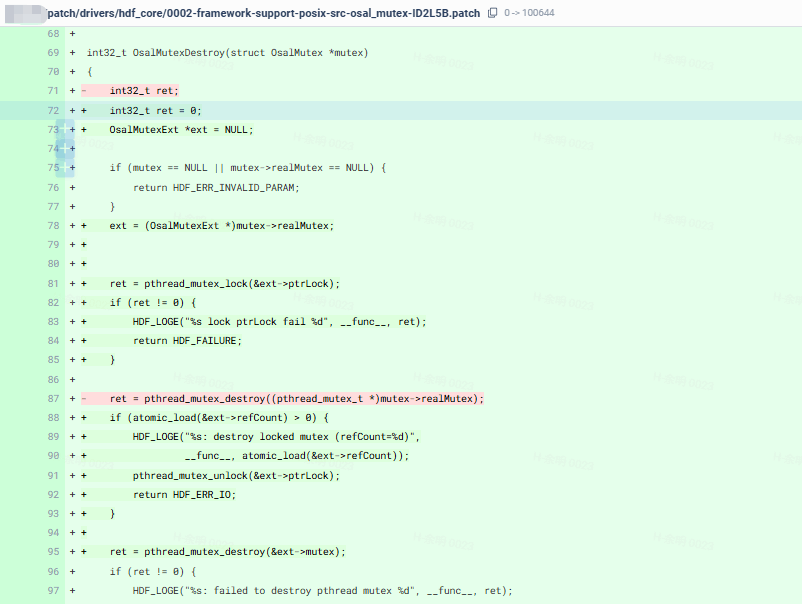Select line number 93
Screen dimensions: 802x604
[53, 513]
